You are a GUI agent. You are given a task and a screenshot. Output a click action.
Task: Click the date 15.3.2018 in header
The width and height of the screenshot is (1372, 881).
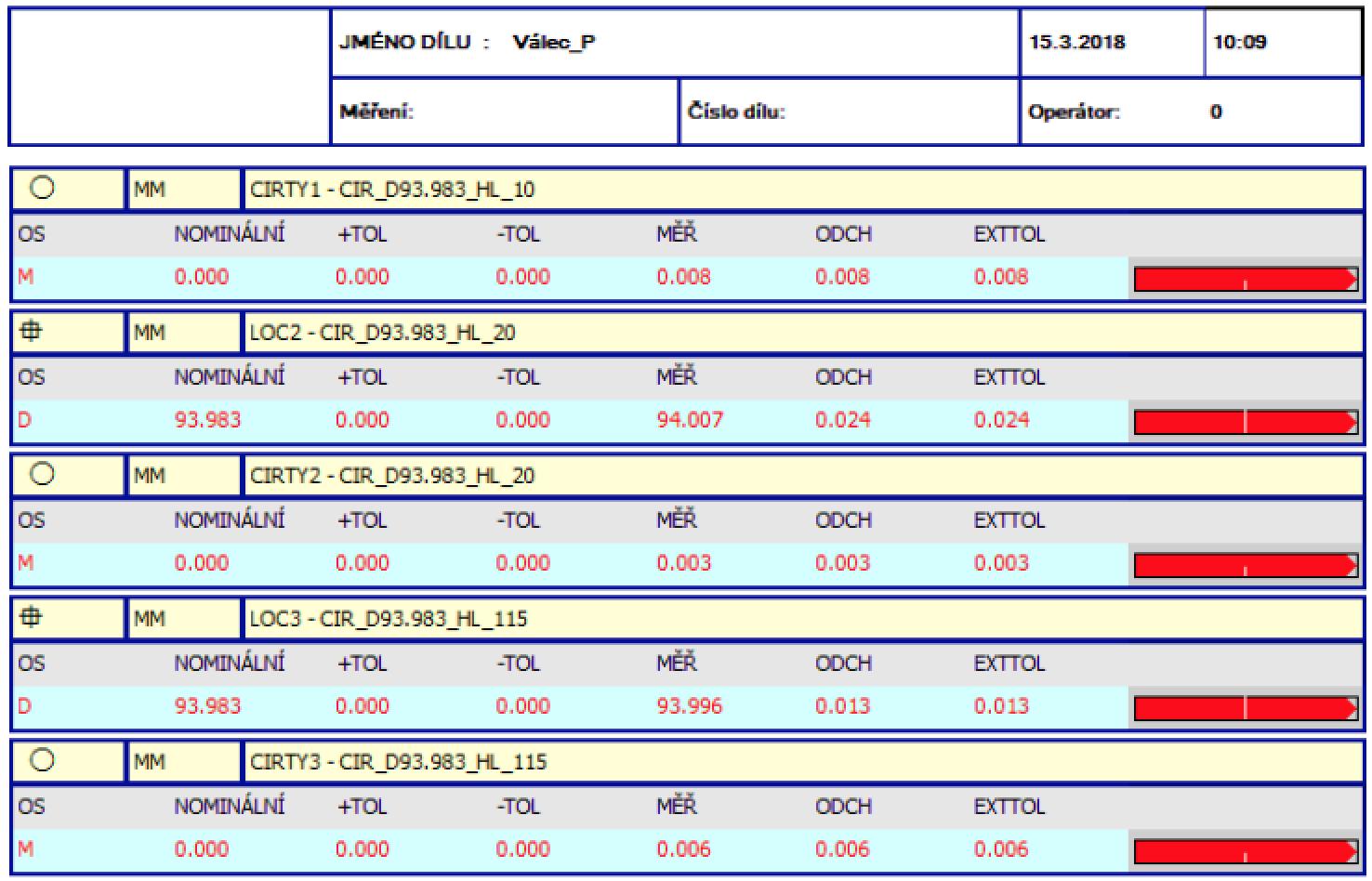pos(1076,42)
